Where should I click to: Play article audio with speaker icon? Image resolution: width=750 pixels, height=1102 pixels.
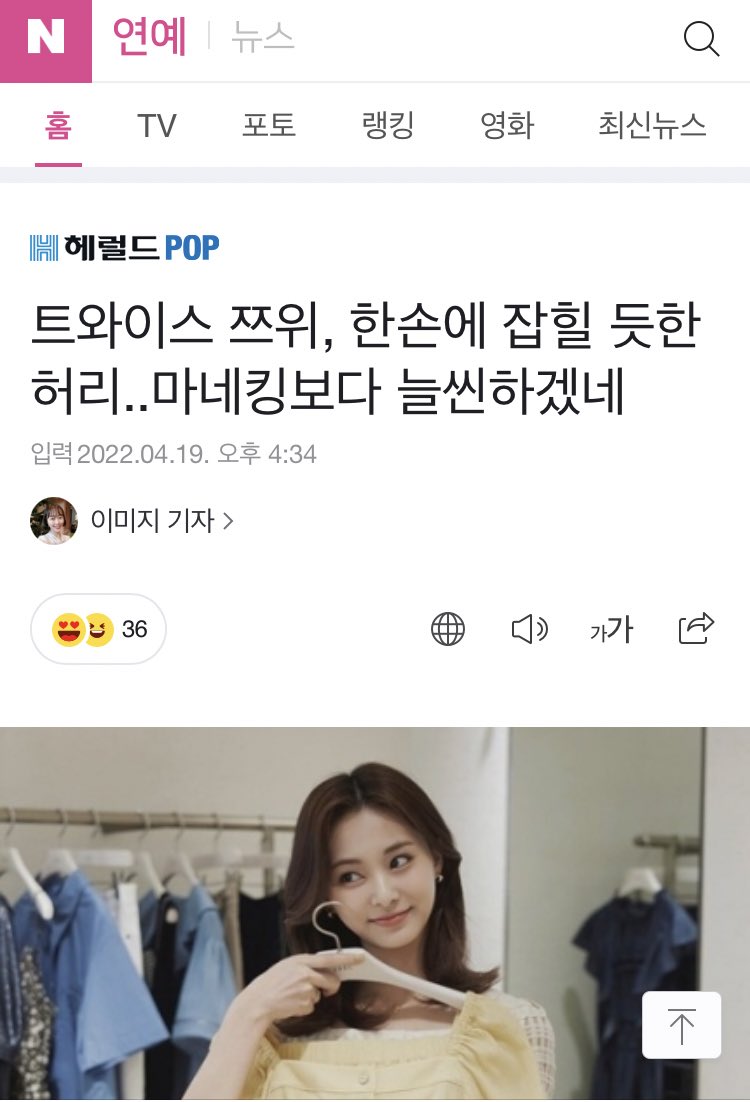click(x=529, y=628)
